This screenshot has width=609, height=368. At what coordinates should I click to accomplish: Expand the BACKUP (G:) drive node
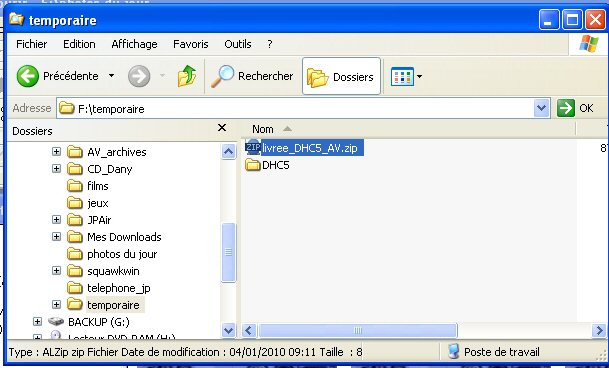37,322
